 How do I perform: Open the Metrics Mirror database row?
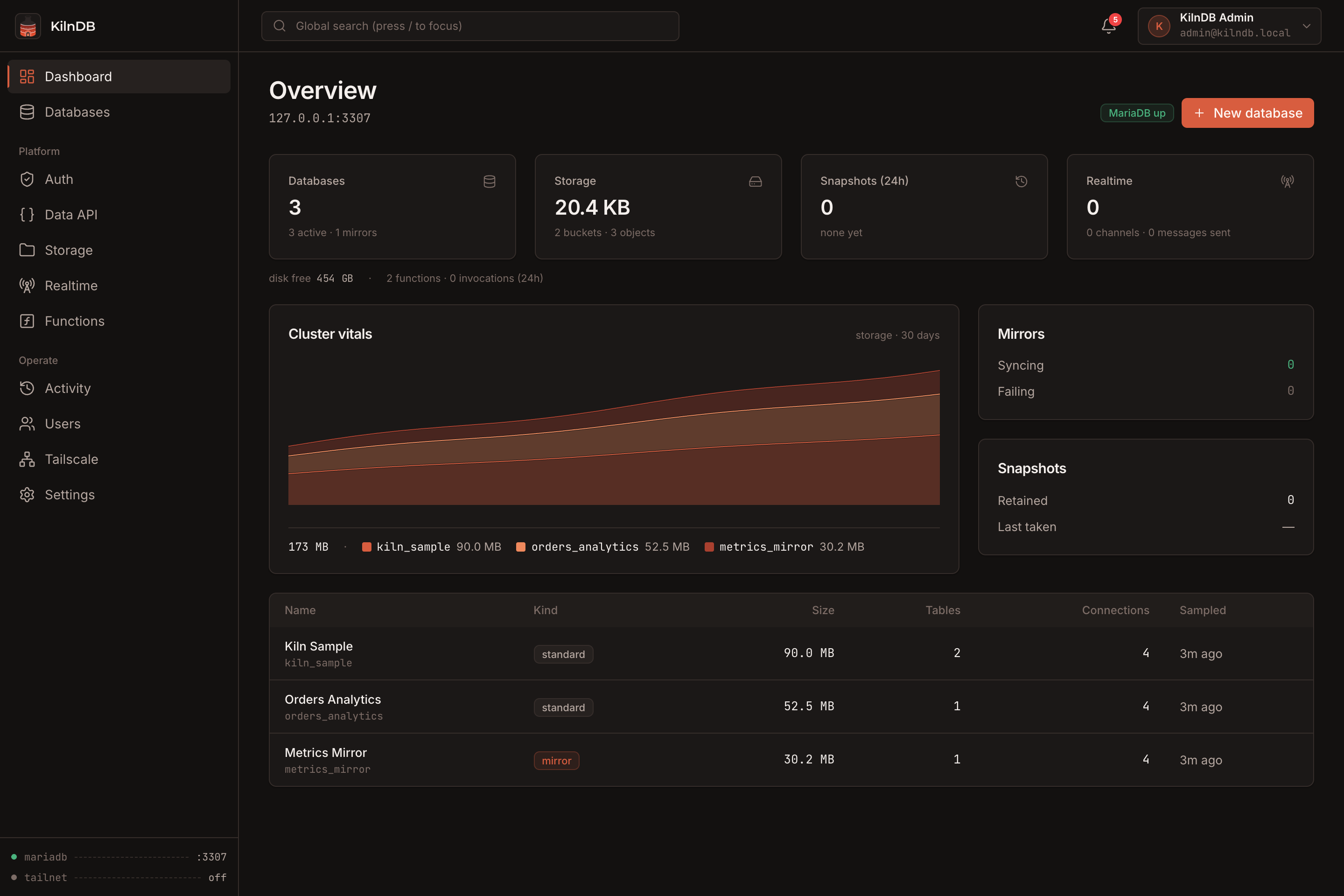[x=791, y=760]
